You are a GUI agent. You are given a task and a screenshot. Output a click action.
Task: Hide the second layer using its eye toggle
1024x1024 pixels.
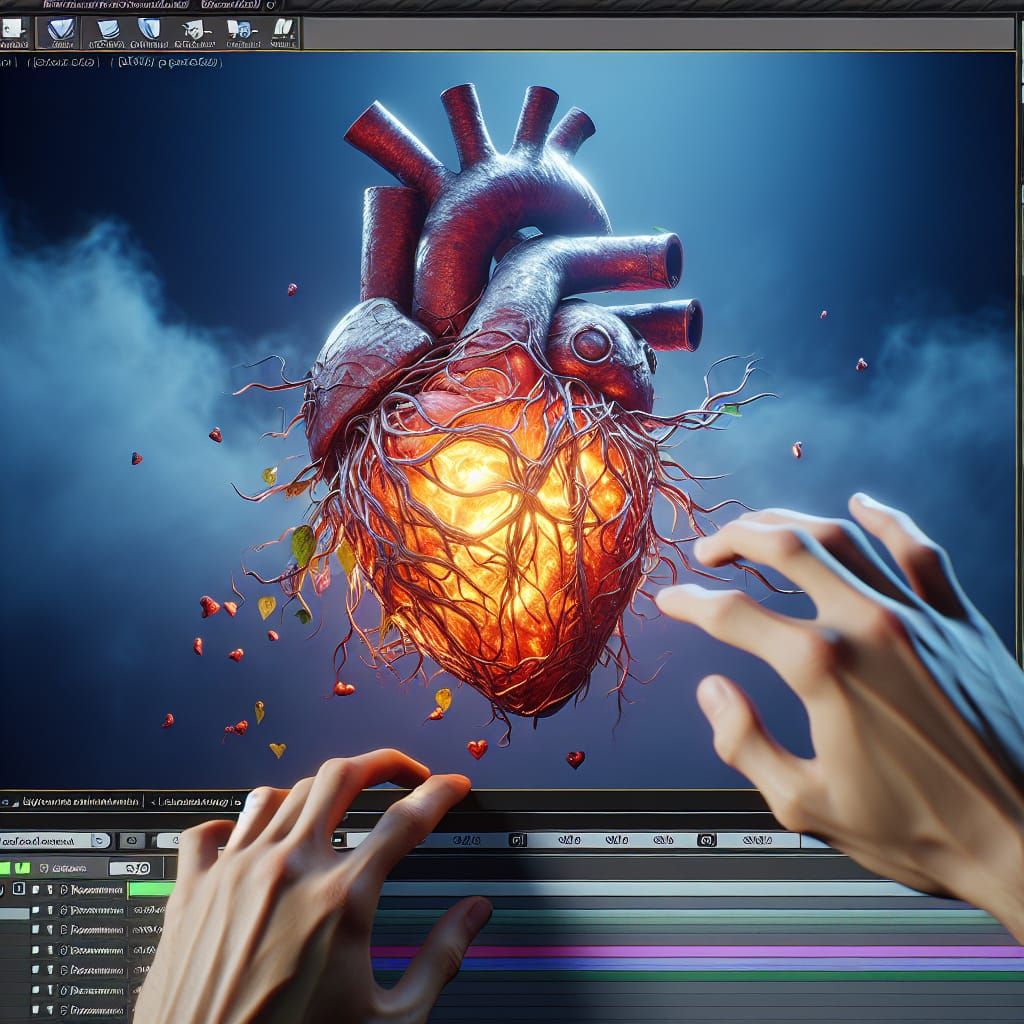pyautogui.click(x=35, y=910)
